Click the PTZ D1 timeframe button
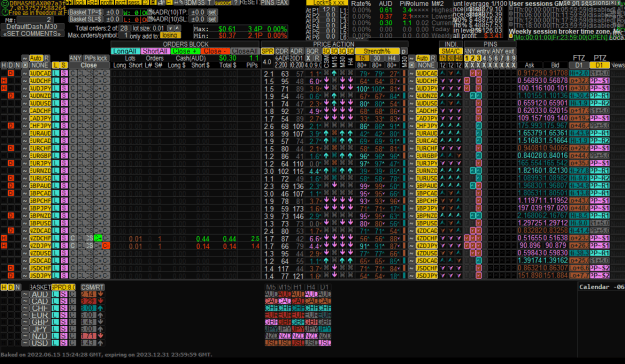625x364 pixels. (600, 65)
